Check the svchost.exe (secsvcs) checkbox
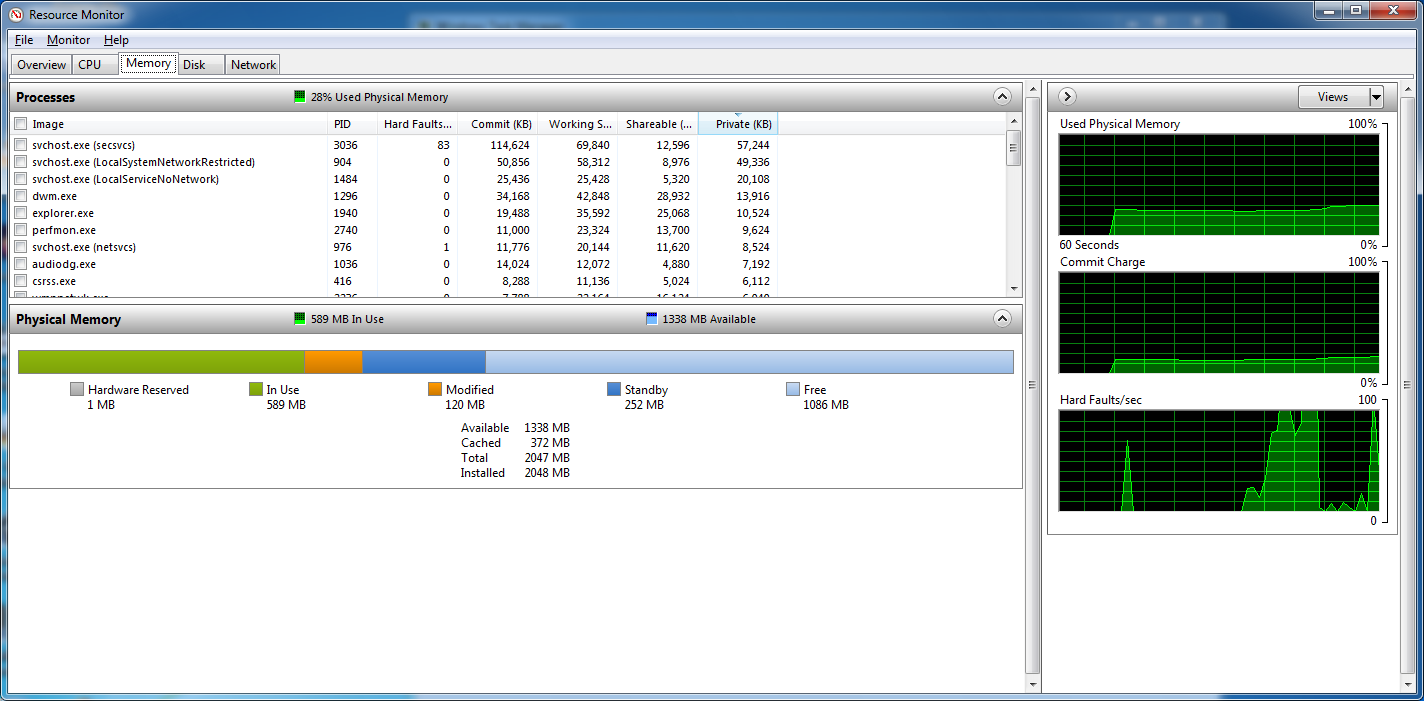 21,145
